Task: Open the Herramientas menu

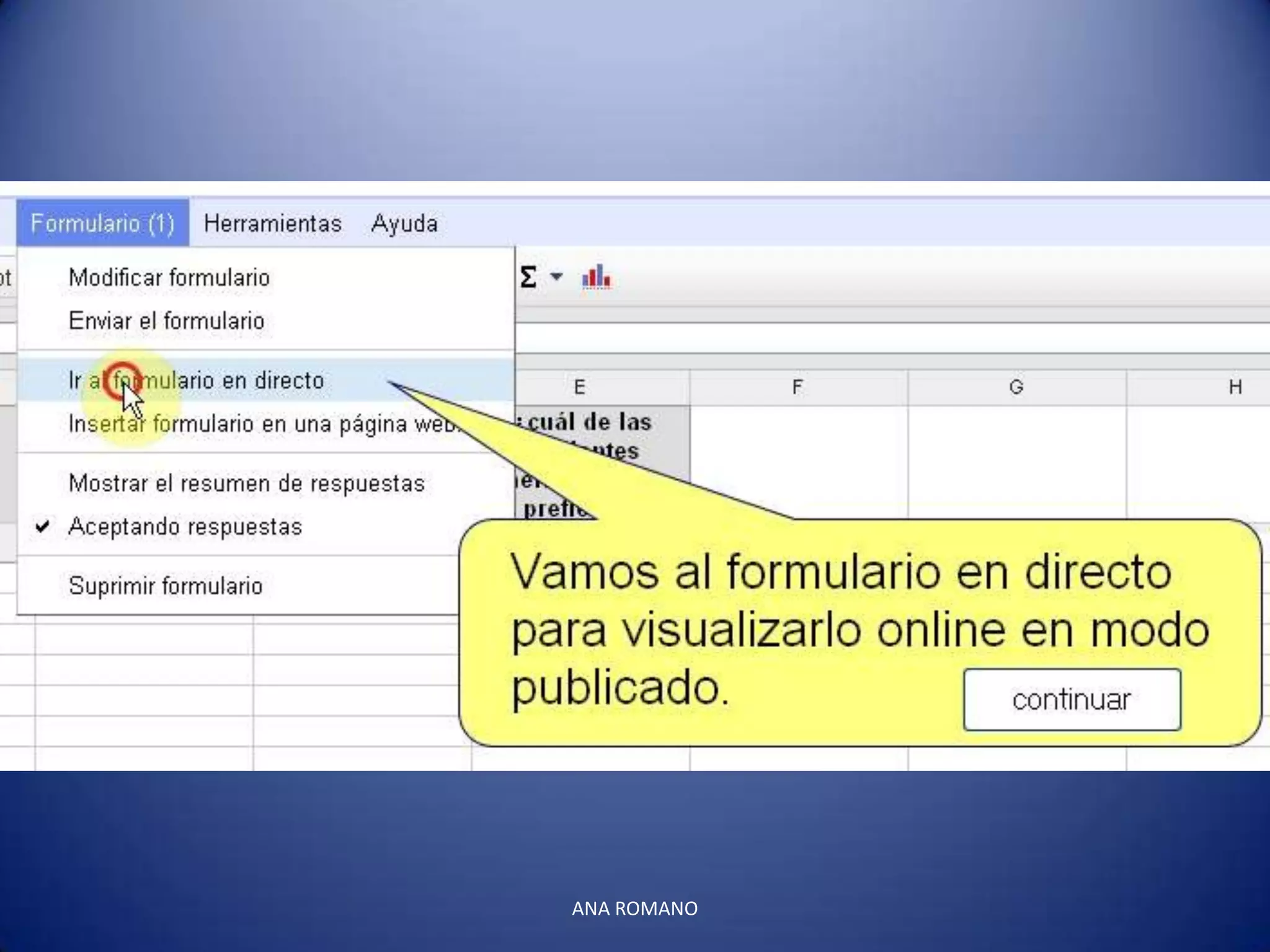Action: (273, 223)
